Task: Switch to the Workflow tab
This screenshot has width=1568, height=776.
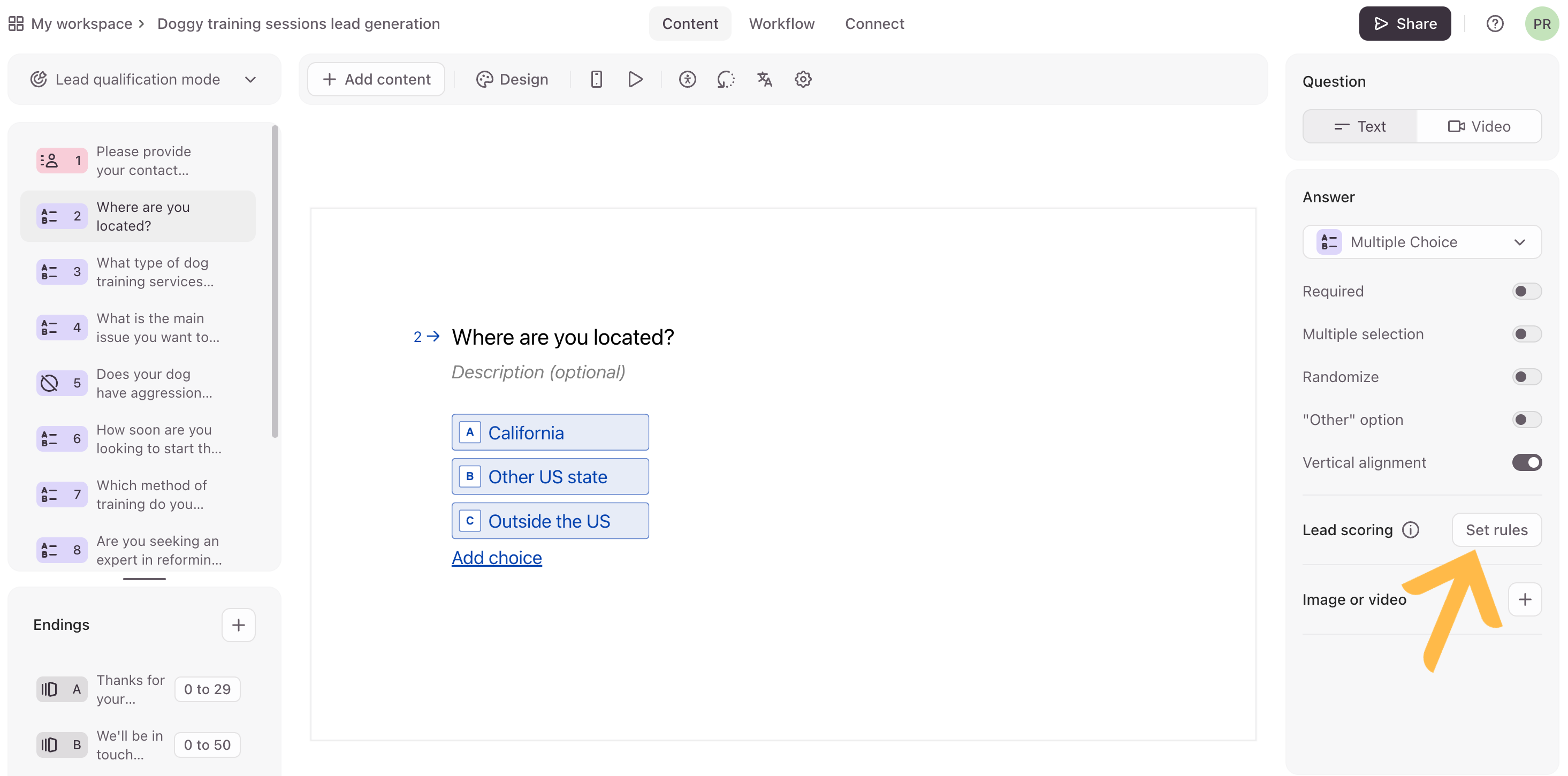Action: point(781,24)
